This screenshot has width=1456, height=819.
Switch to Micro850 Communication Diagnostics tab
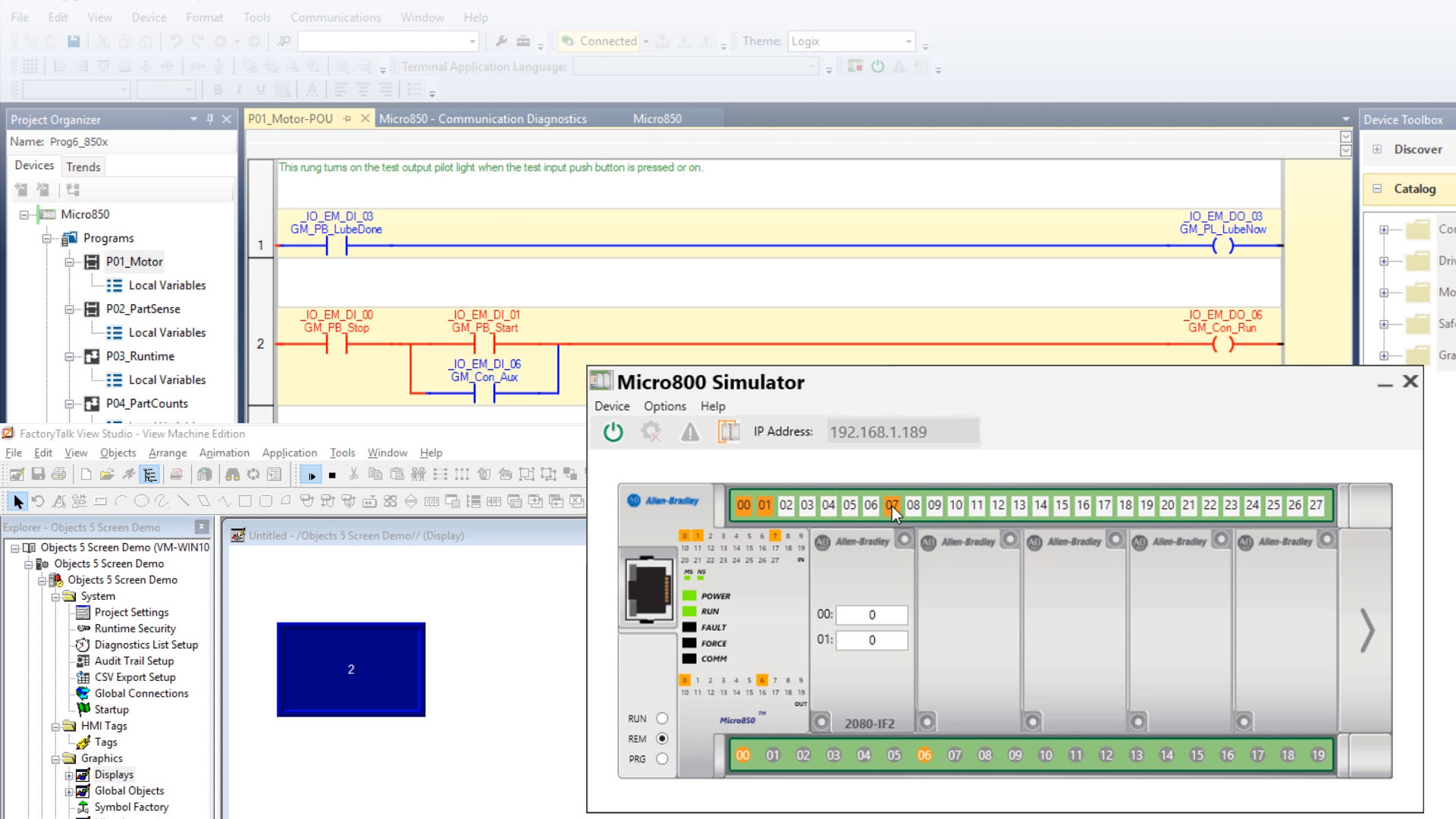(x=483, y=119)
